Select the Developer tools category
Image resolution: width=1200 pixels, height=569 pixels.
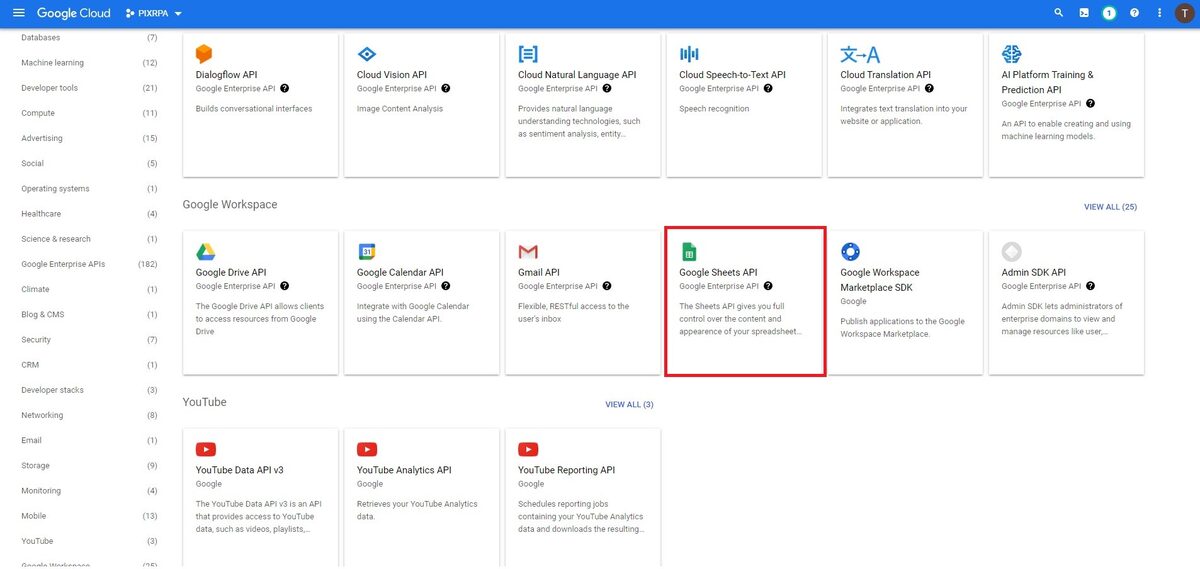[49, 88]
